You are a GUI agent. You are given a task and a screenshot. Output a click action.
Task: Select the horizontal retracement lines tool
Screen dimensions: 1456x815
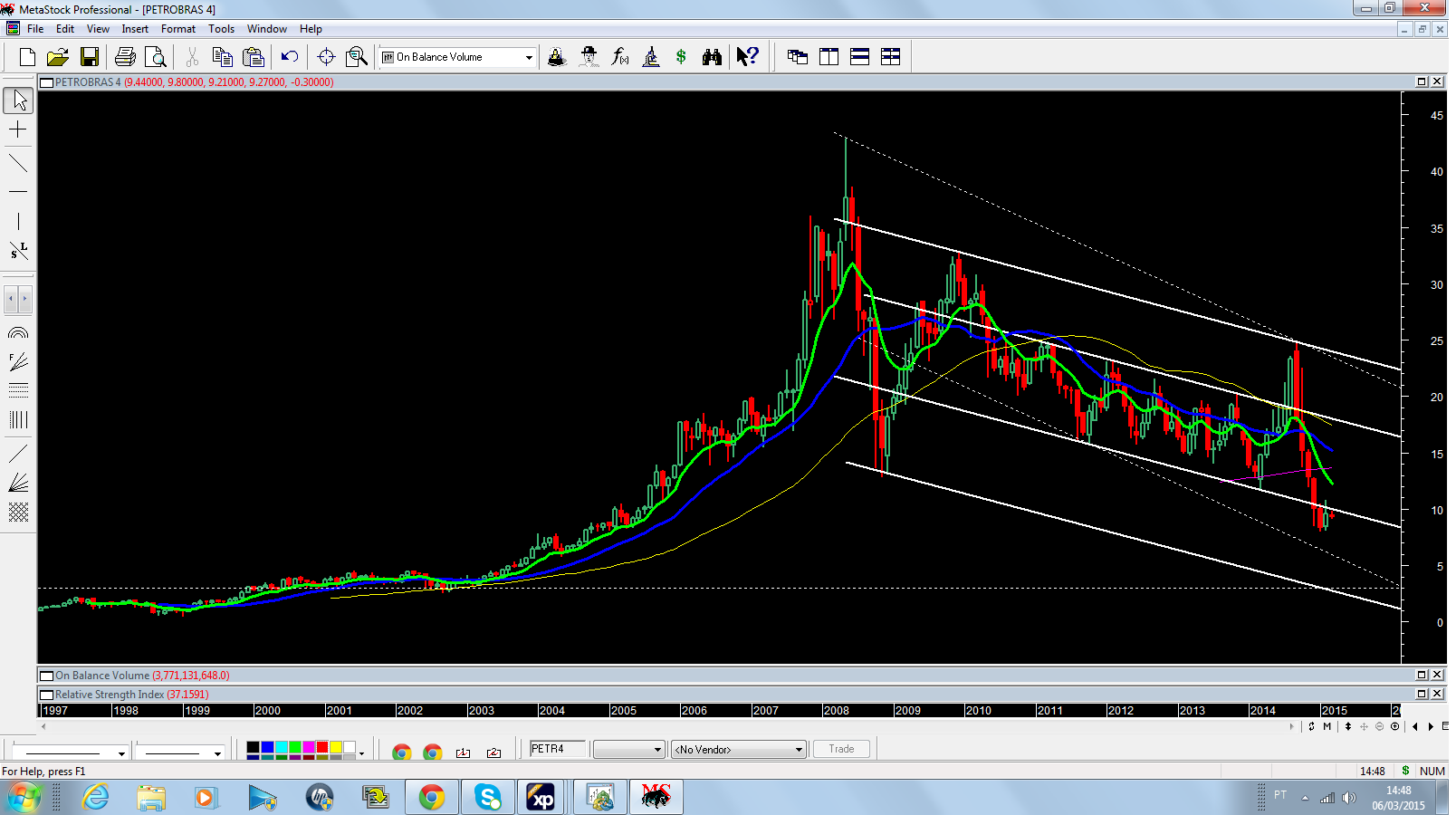(18, 391)
